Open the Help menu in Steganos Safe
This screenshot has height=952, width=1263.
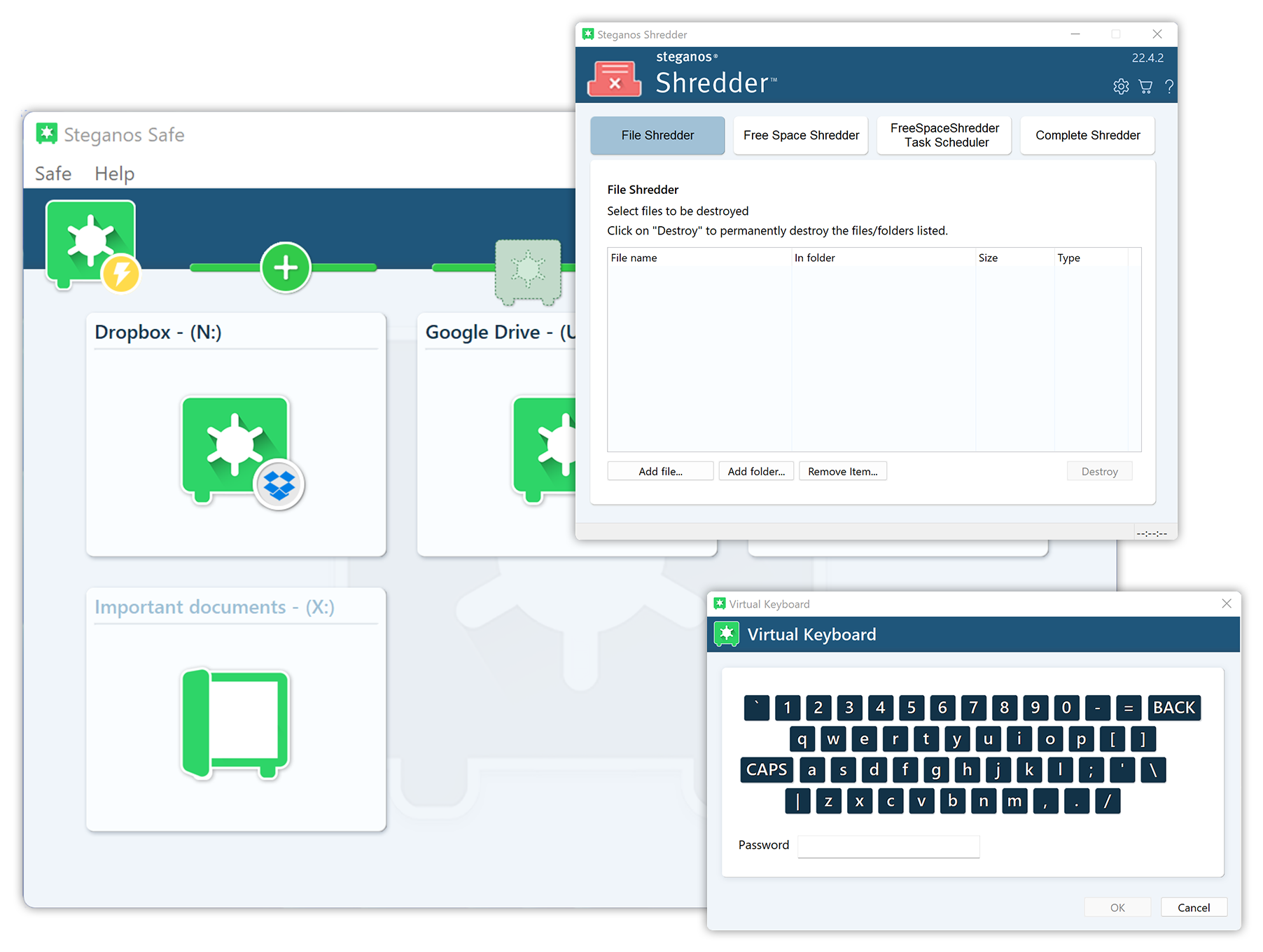click(114, 174)
